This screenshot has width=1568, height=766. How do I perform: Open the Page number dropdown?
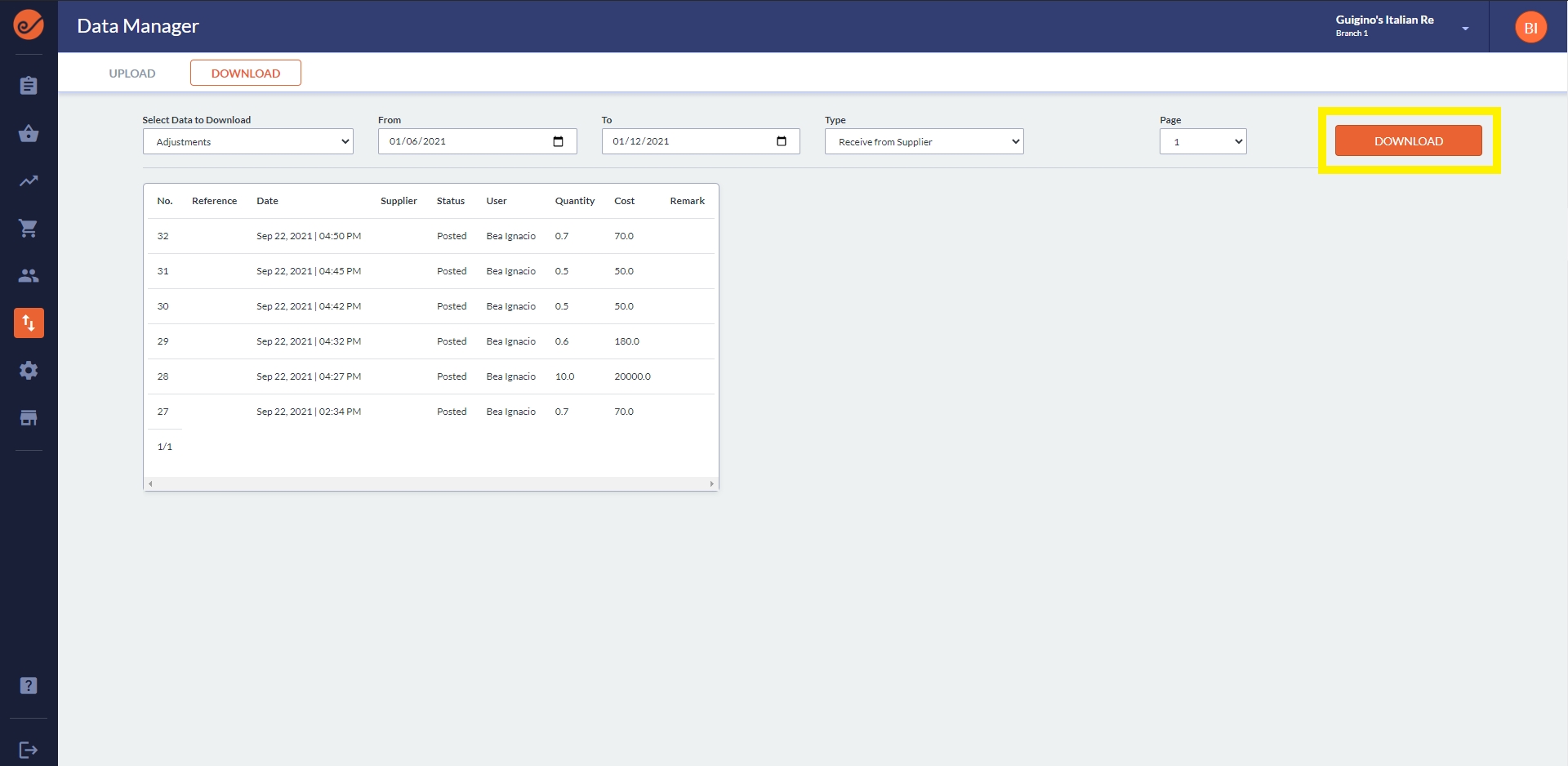pos(1203,141)
